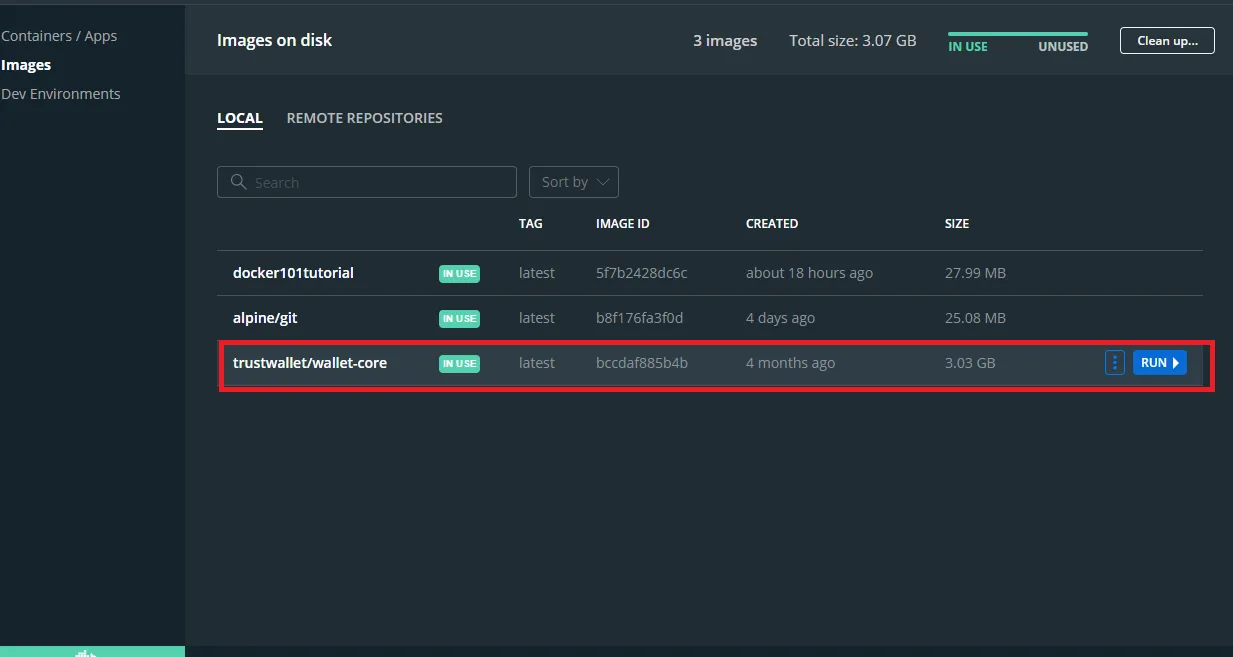This screenshot has width=1233, height=657.
Task: Click the SIZE column header
Action: (957, 224)
